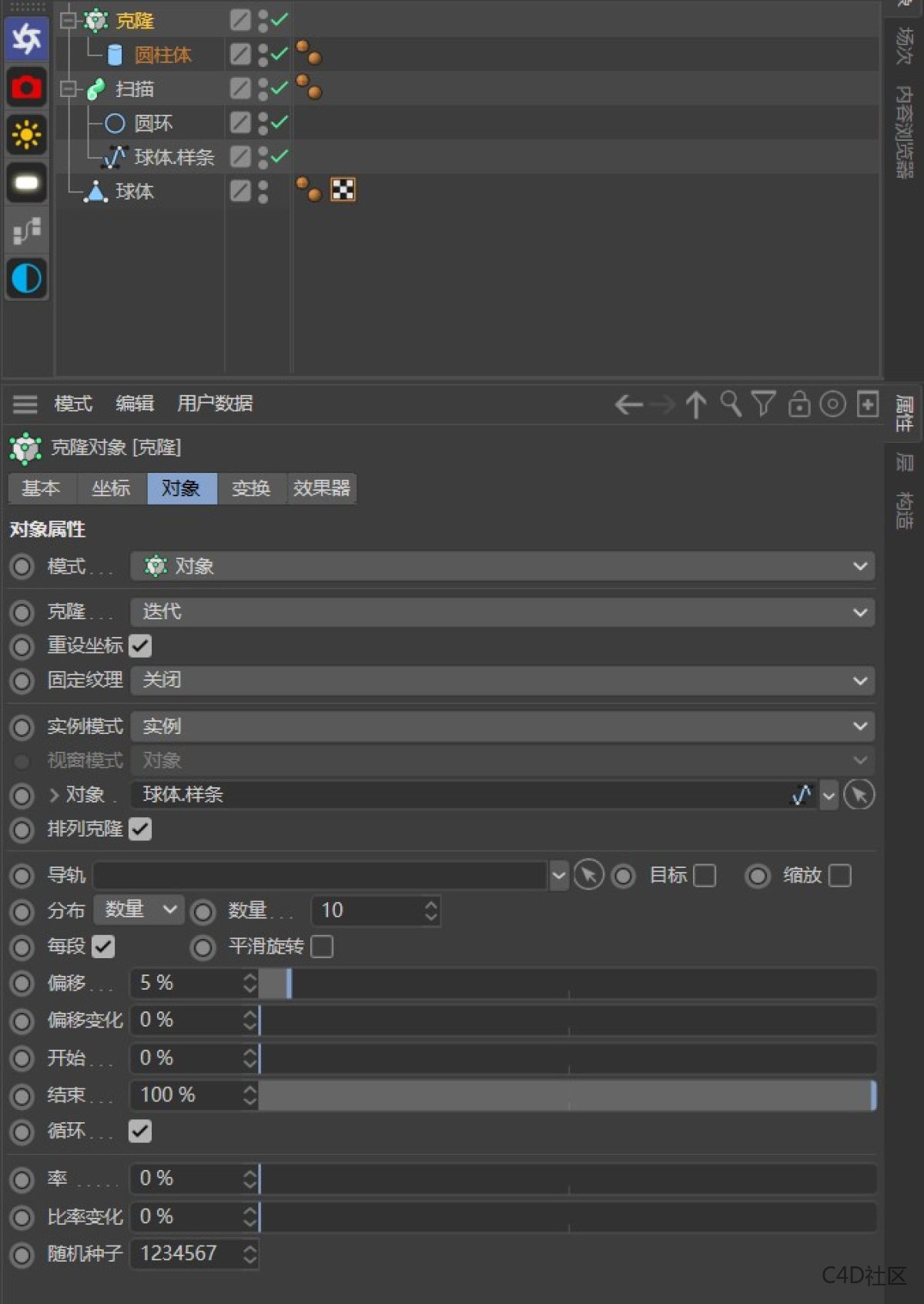Click the filter funnel icon in attributes bar
The image size is (924, 1304).
point(763,404)
